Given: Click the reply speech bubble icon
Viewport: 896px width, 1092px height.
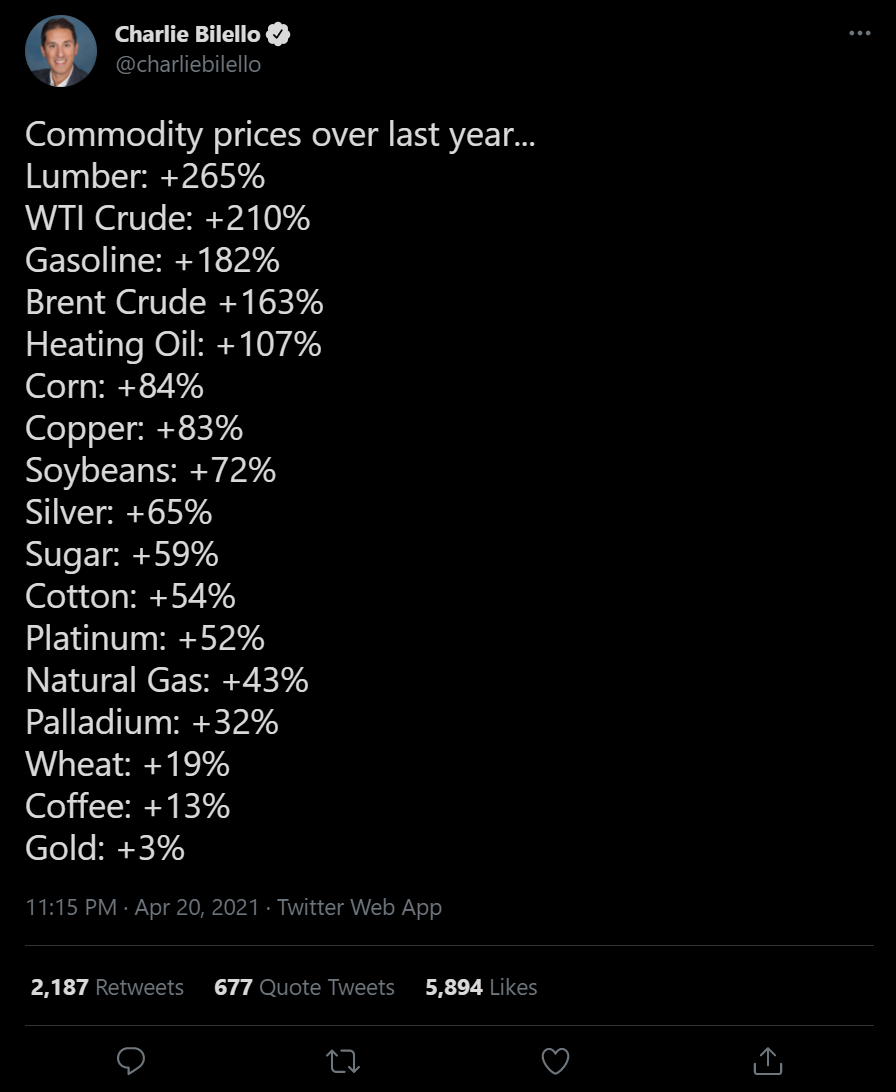Looking at the screenshot, I should [131, 1061].
